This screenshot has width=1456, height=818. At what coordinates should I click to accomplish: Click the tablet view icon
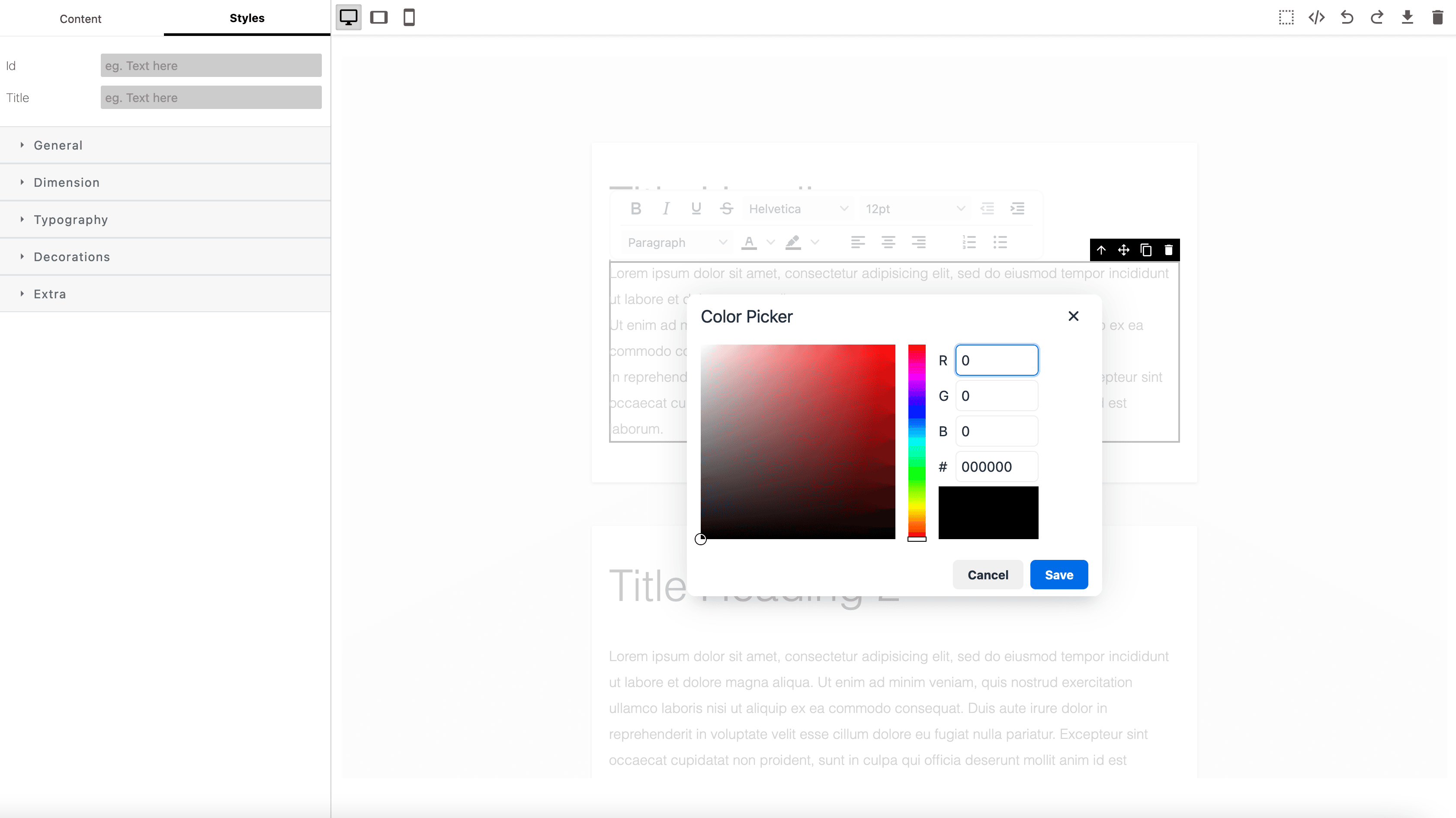coord(379,17)
